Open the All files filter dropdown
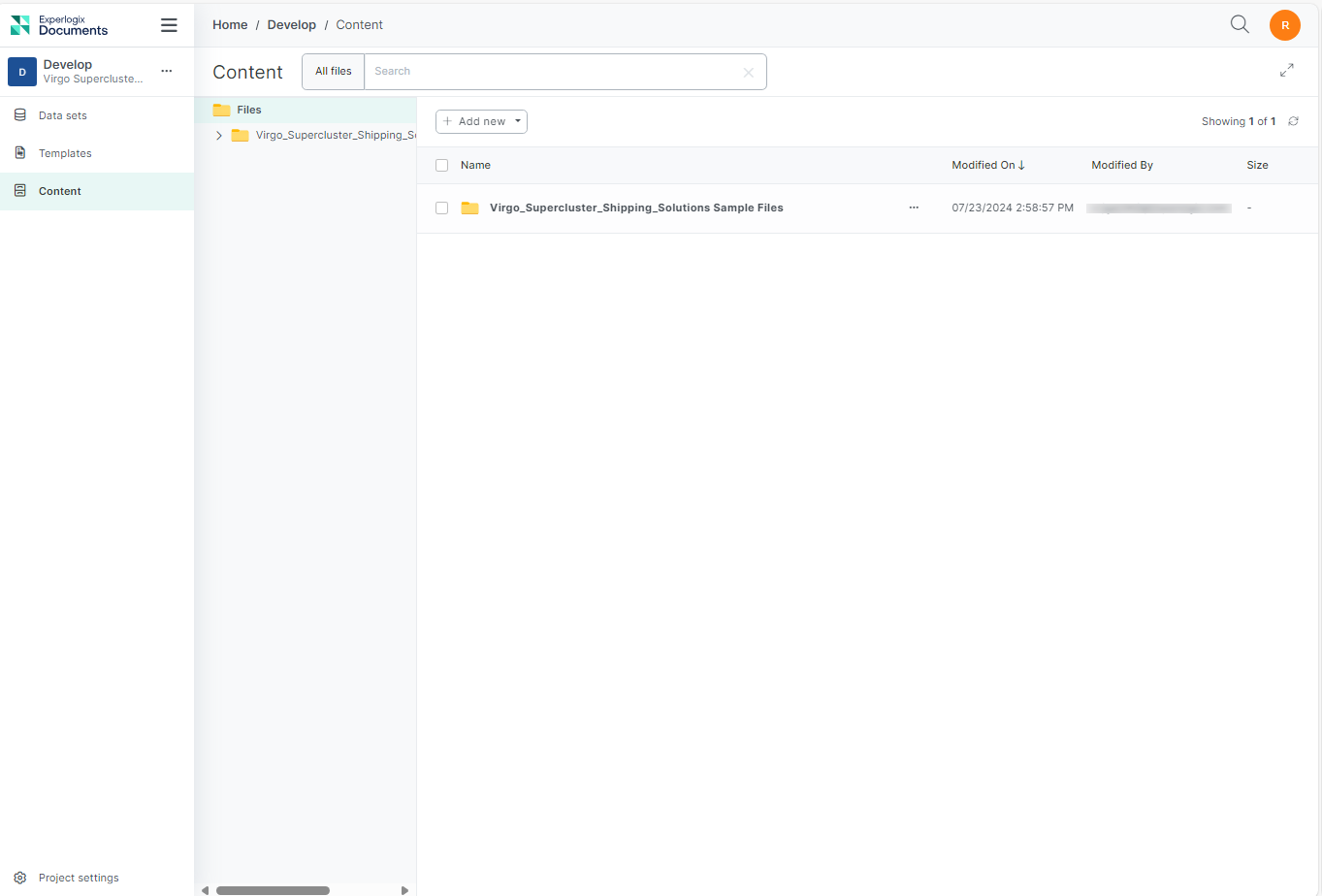Screen dimensions: 1322x896 point(334,72)
